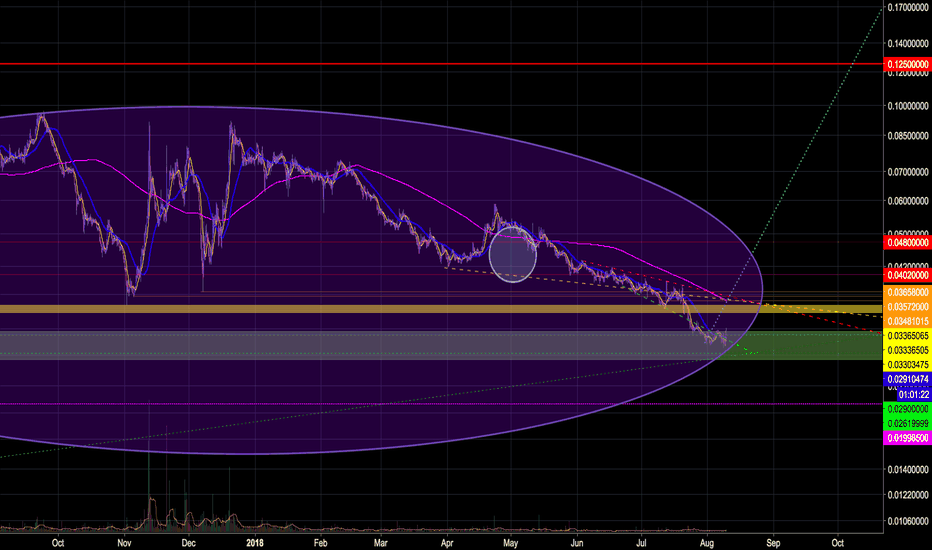
Task: Select the Feb label on time axis
Action: point(320,543)
